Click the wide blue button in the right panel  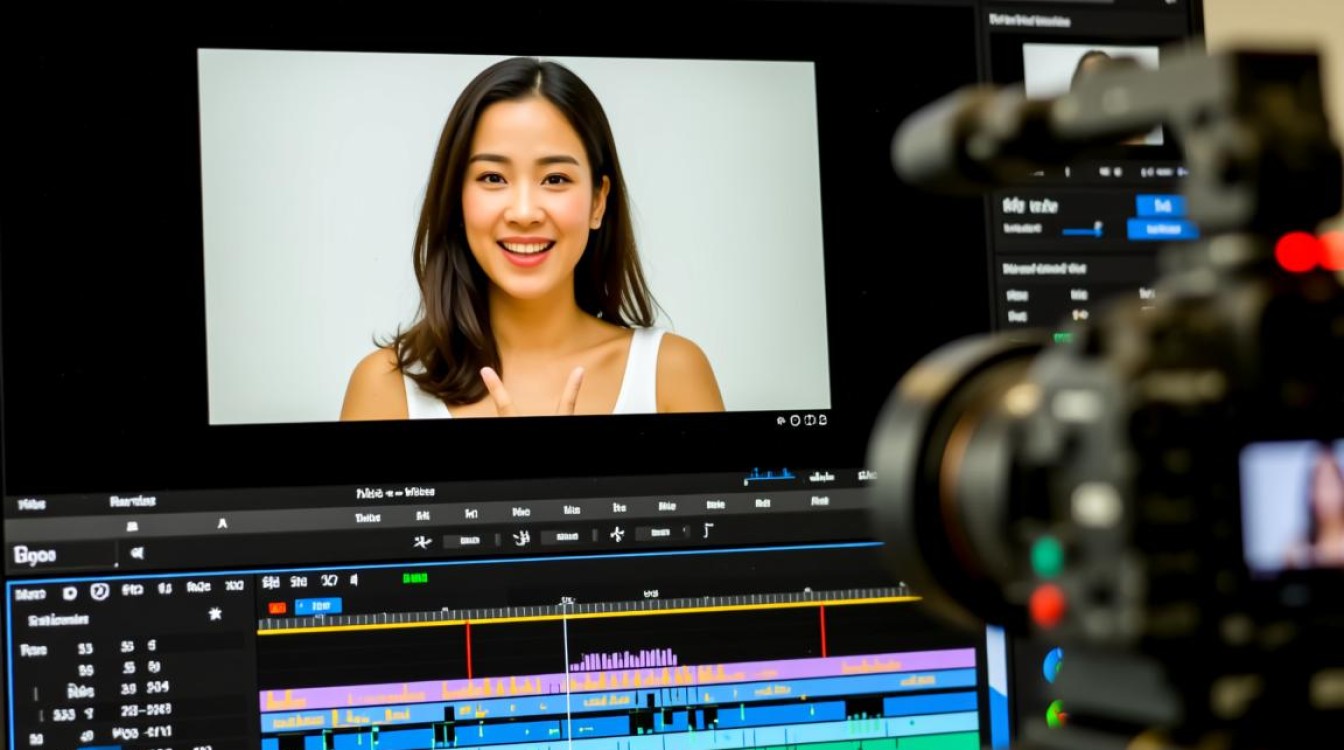point(1162,230)
